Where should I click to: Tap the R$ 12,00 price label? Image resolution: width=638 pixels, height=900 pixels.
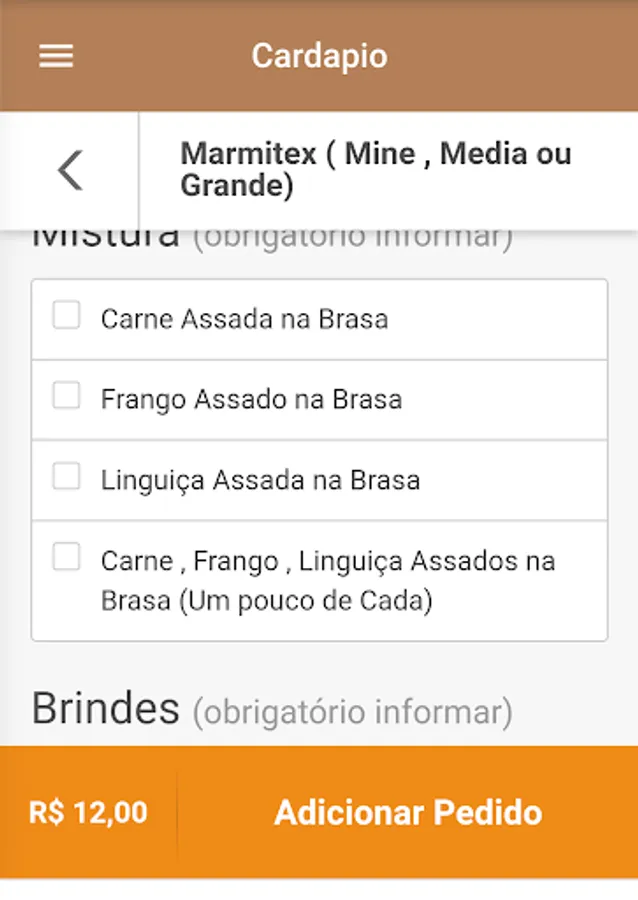click(x=88, y=812)
